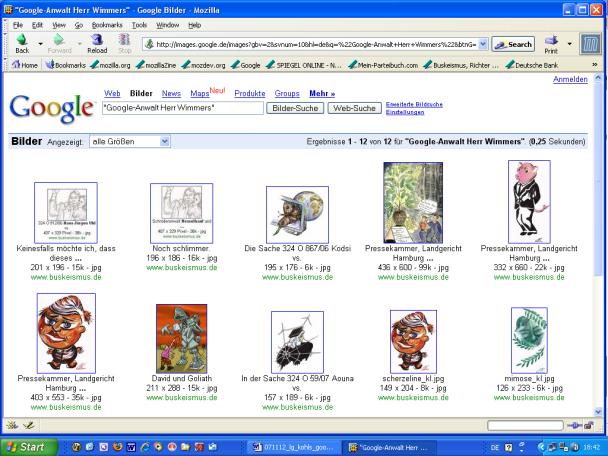Click the Bilder-Suche button

[x=295, y=108]
